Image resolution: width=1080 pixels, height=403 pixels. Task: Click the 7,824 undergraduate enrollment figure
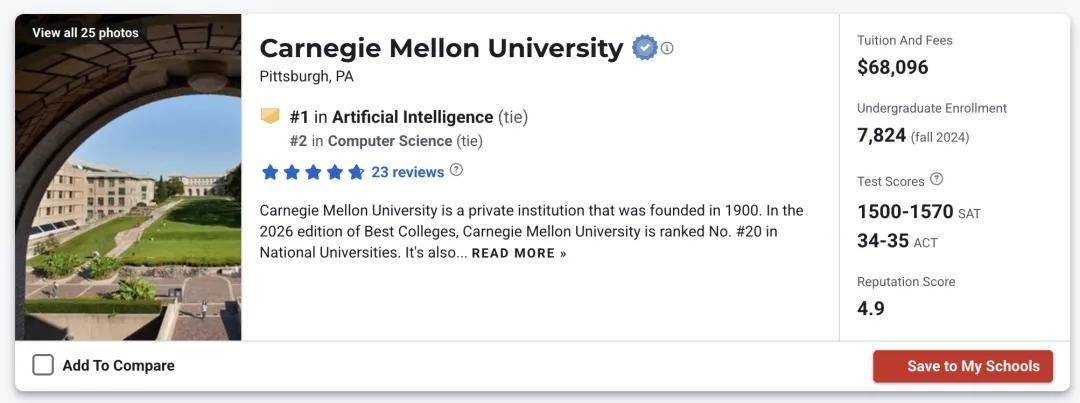point(881,135)
